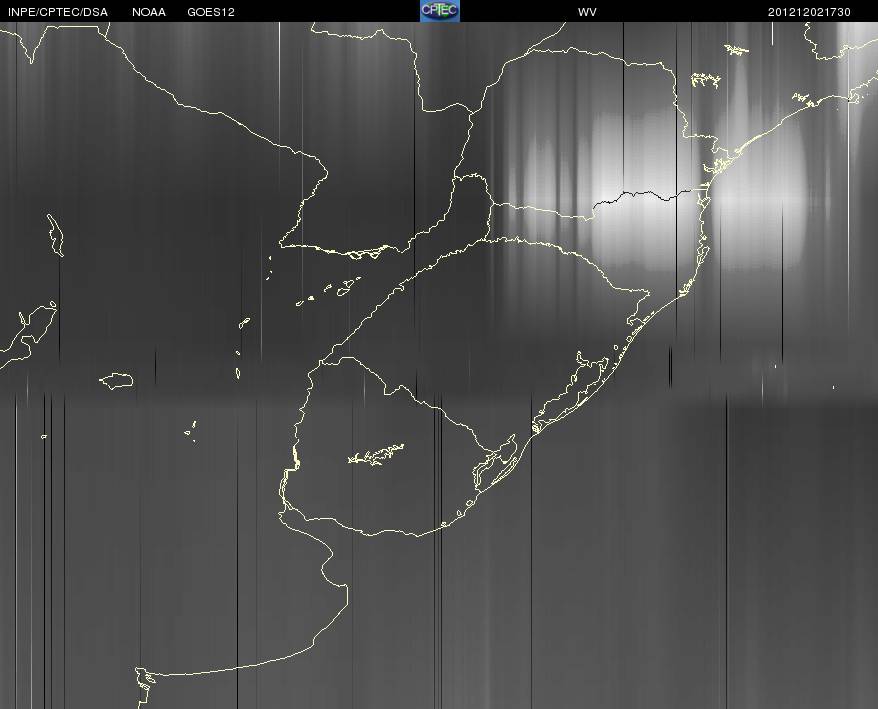878x709 pixels.
Task: Click the NOAA label in header
Action: (149, 12)
